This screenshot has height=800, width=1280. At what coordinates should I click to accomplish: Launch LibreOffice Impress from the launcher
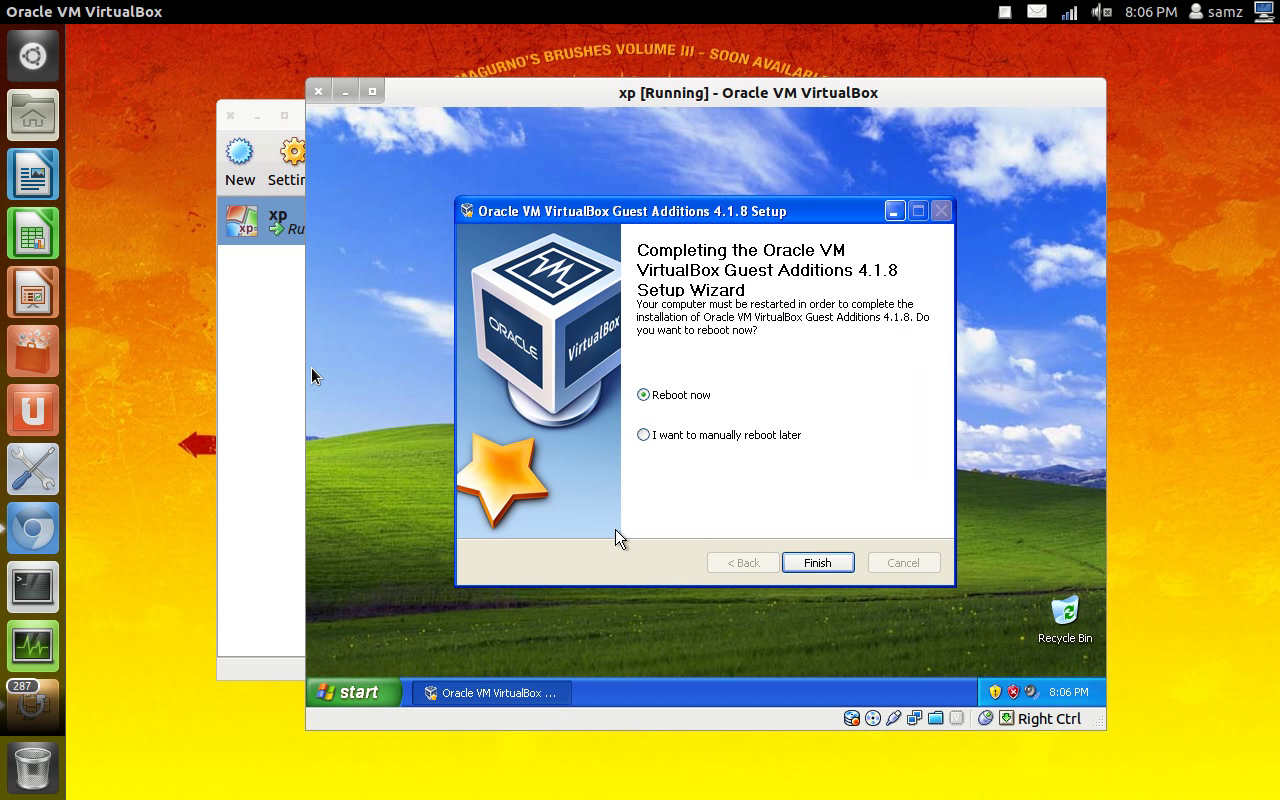[33, 292]
